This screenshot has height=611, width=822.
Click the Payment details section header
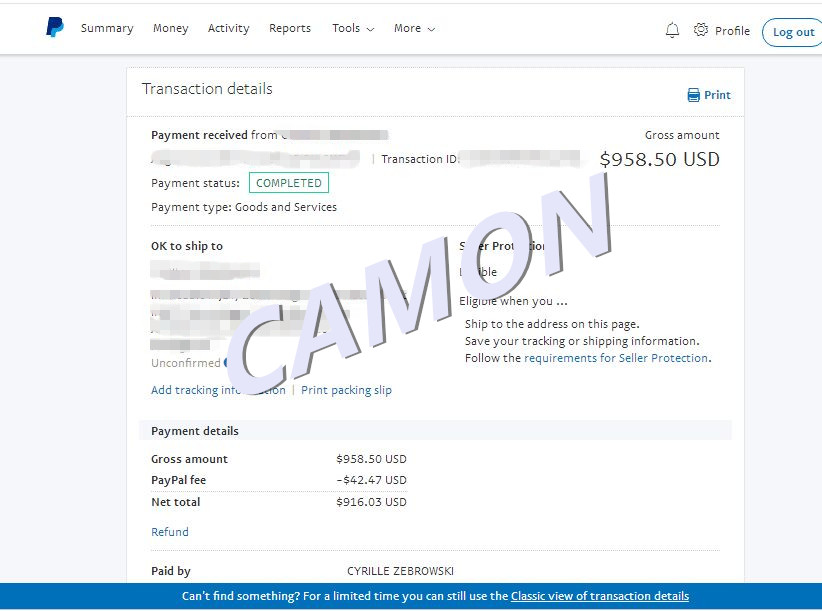(x=195, y=431)
